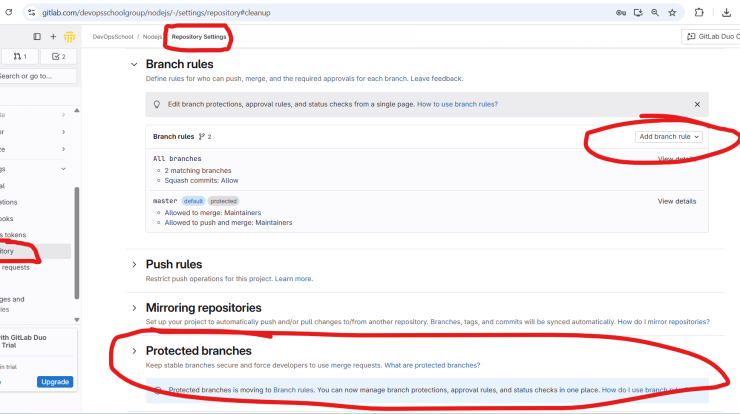Image resolution: width=740 pixels, height=414 pixels.
Task: Reload the page with browser refresh icon
Action: click(8, 12)
